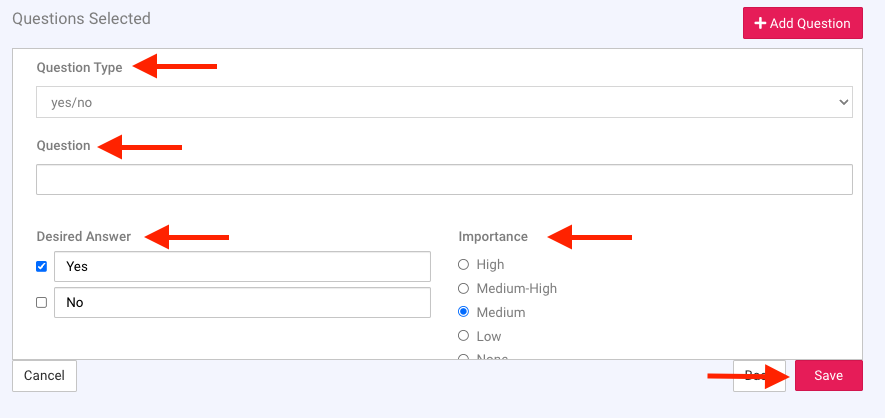Select High importance radio button
Viewport: 885px width, 418px height.
[x=463, y=265]
